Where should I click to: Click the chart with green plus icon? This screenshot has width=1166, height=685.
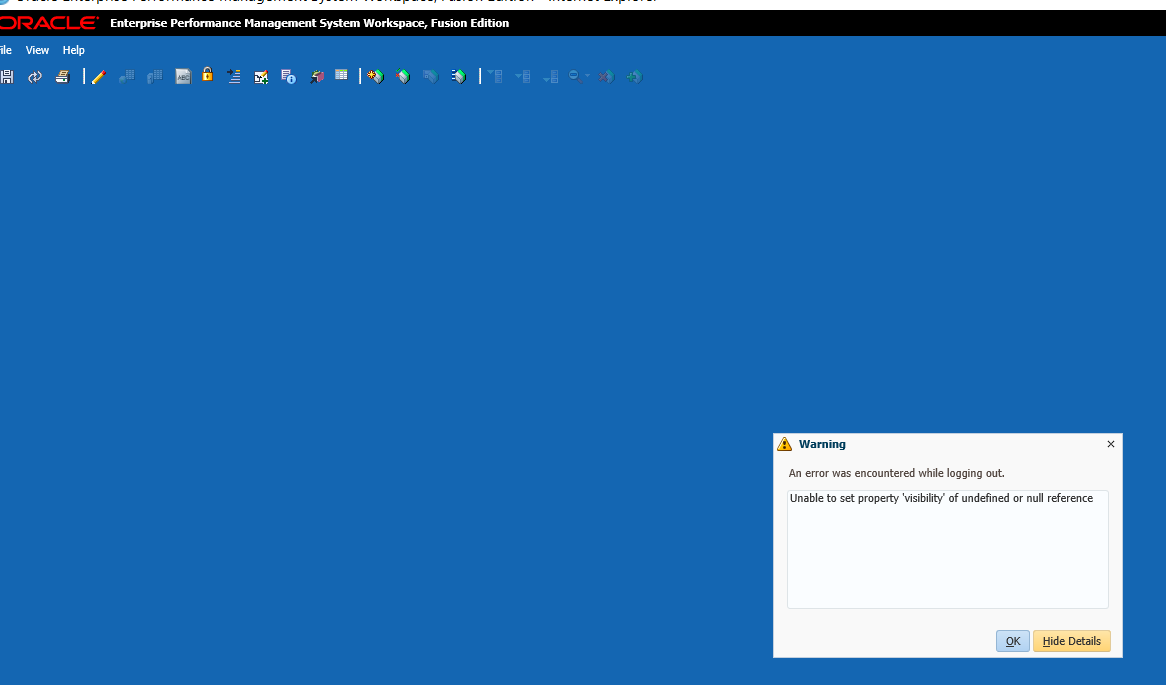coord(261,77)
